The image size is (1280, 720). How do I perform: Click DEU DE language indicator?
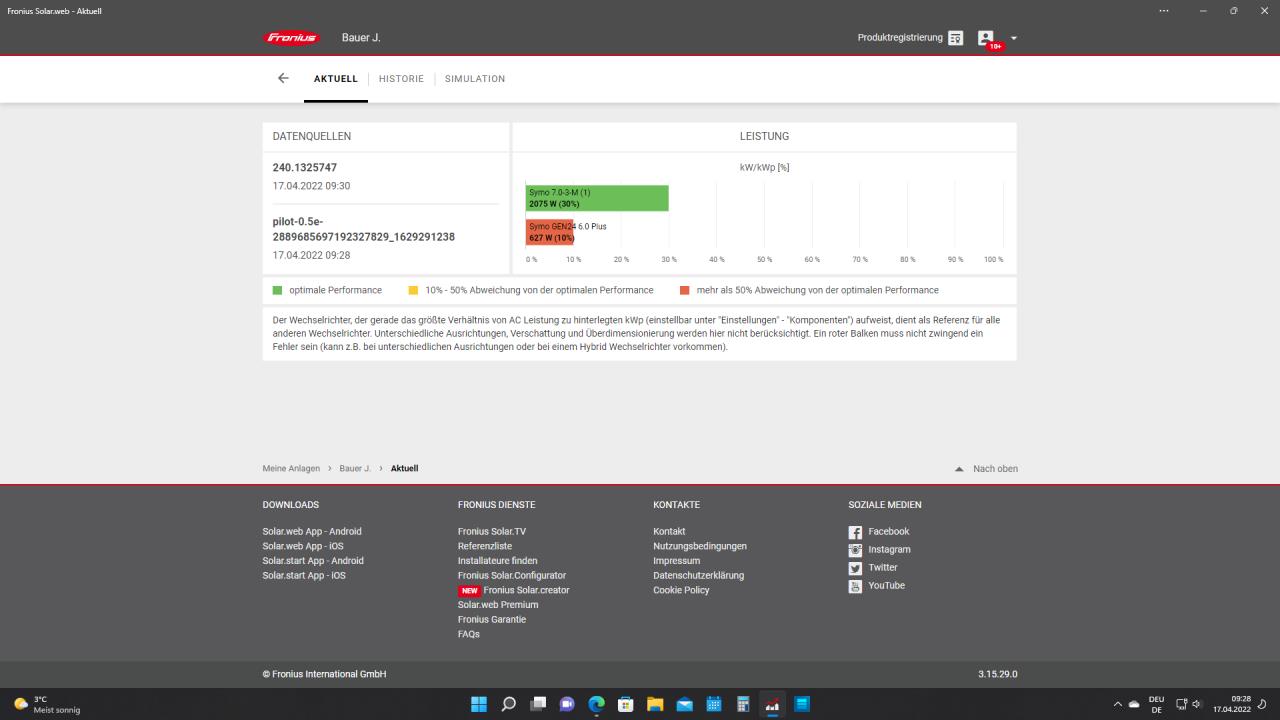1156,705
